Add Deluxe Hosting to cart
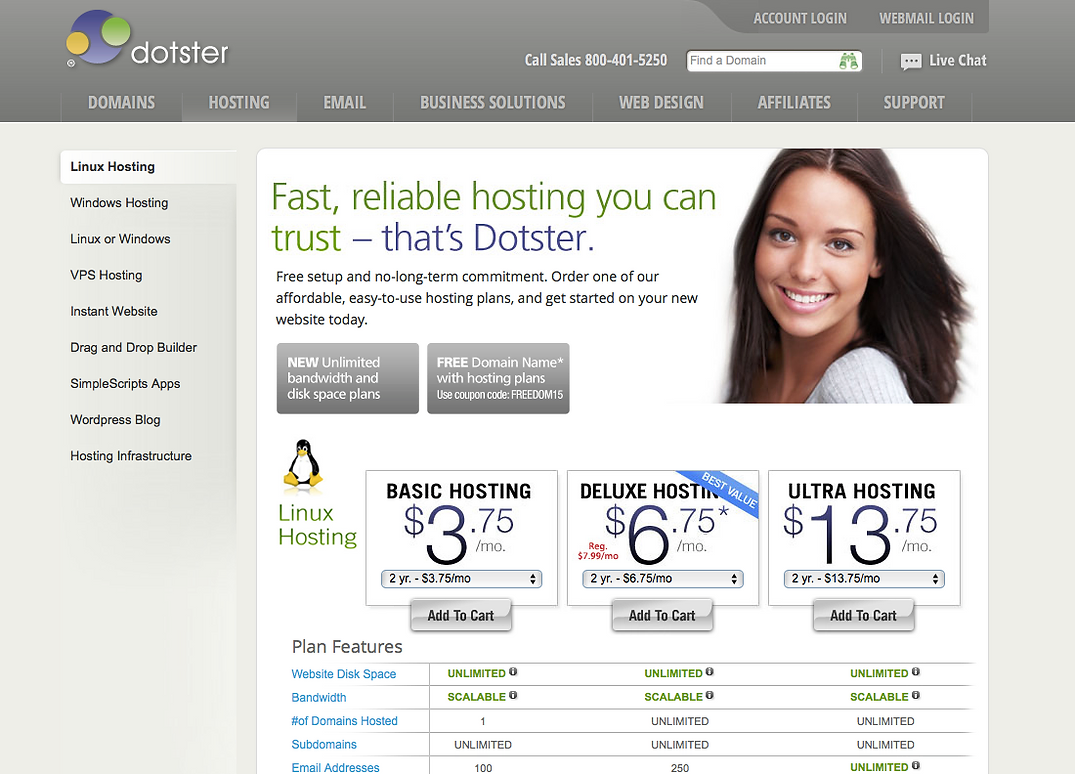The height and width of the screenshot is (774, 1075). click(x=662, y=615)
